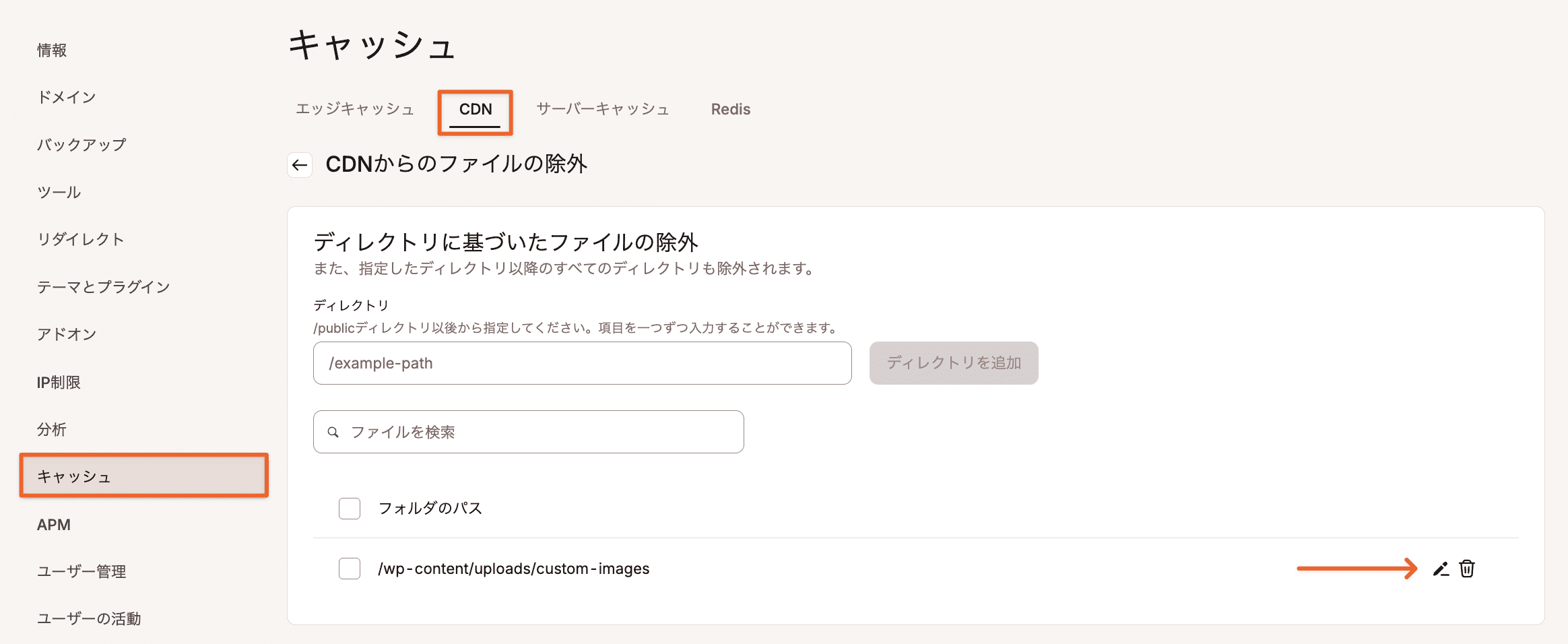Navigate to ユーザー管理

pyautogui.click(x=81, y=571)
